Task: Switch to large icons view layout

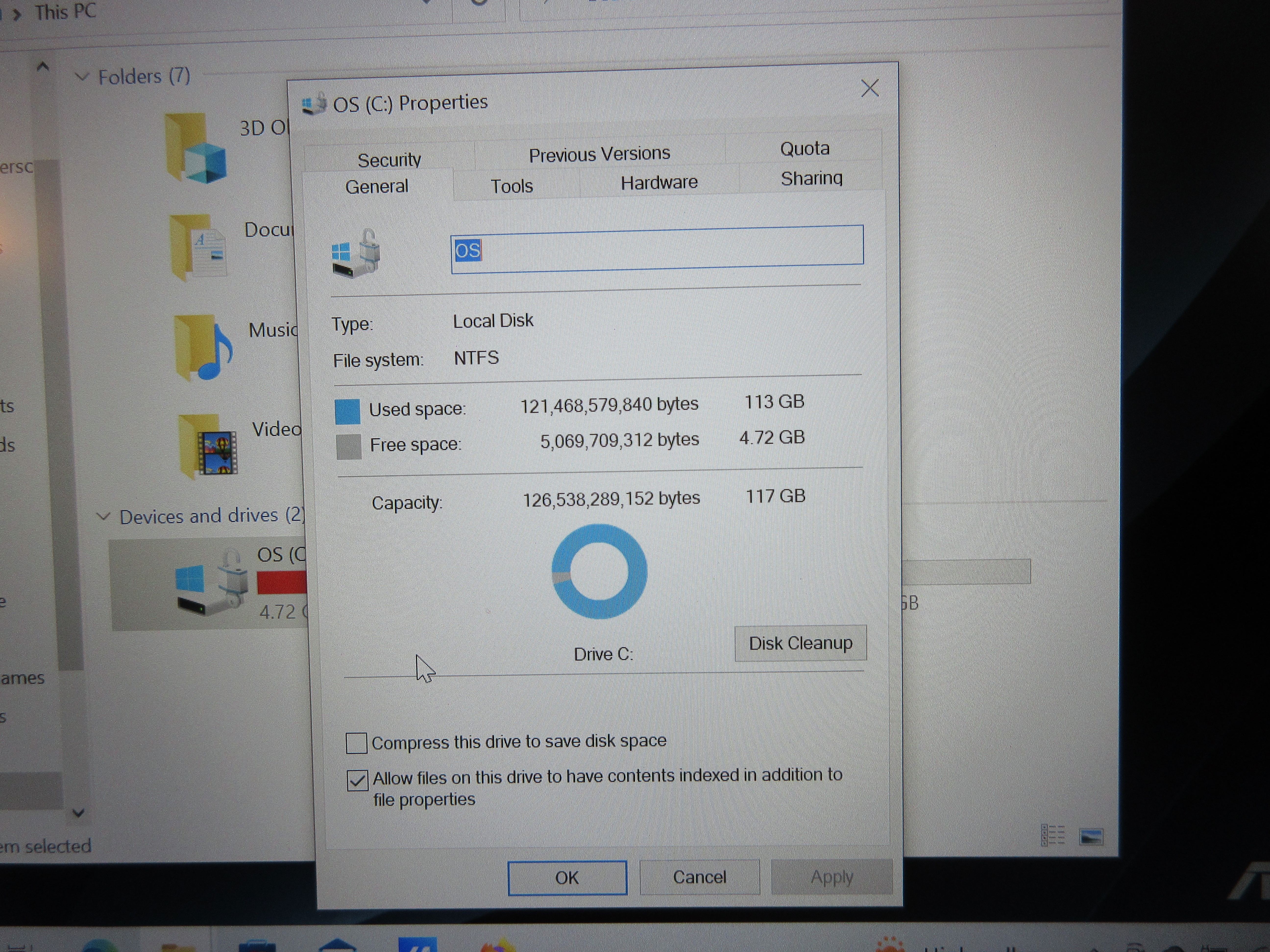Action: tap(1091, 837)
